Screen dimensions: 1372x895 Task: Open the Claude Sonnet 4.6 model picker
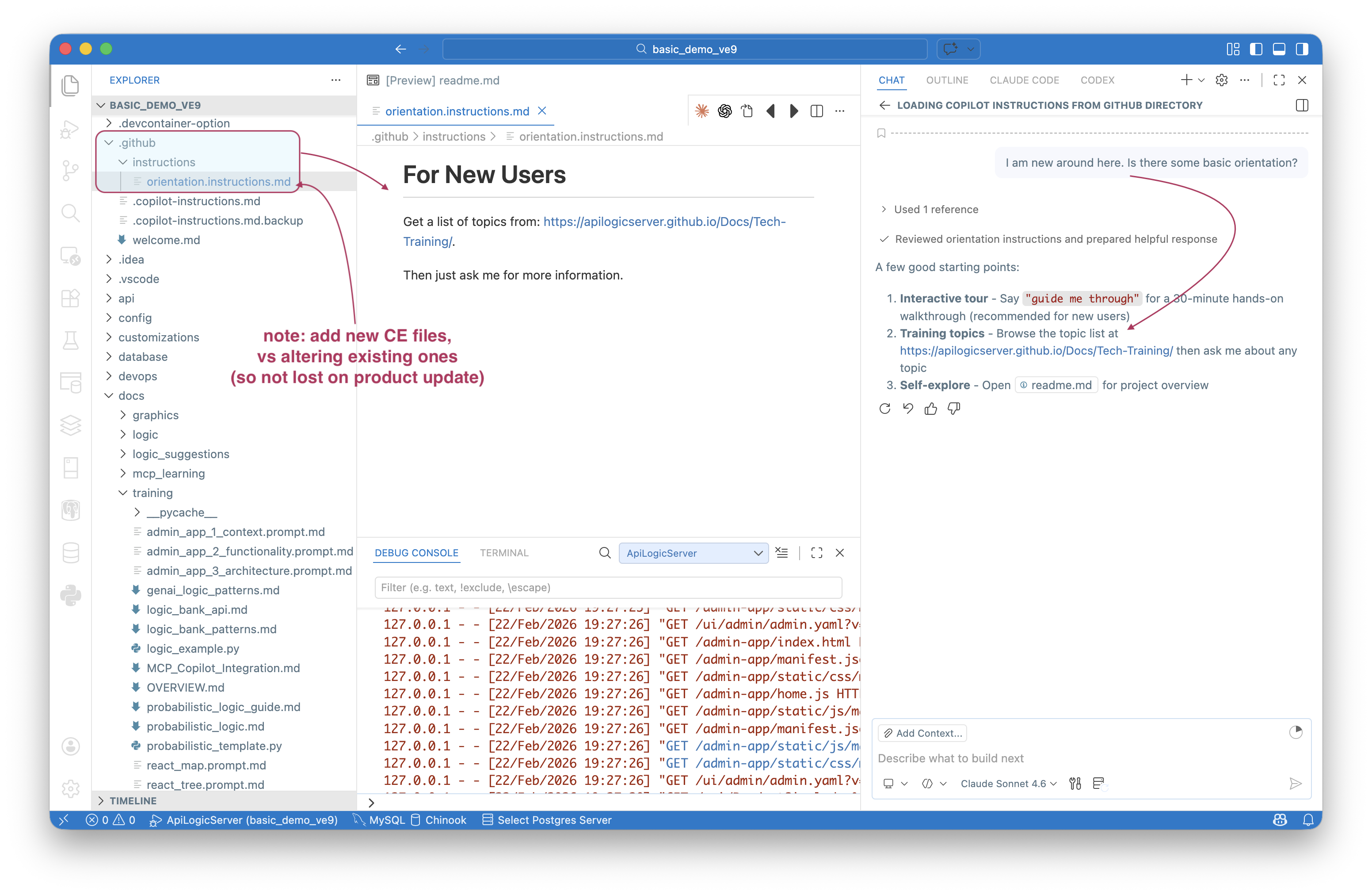pyautogui.click(x=1008, y=783)
